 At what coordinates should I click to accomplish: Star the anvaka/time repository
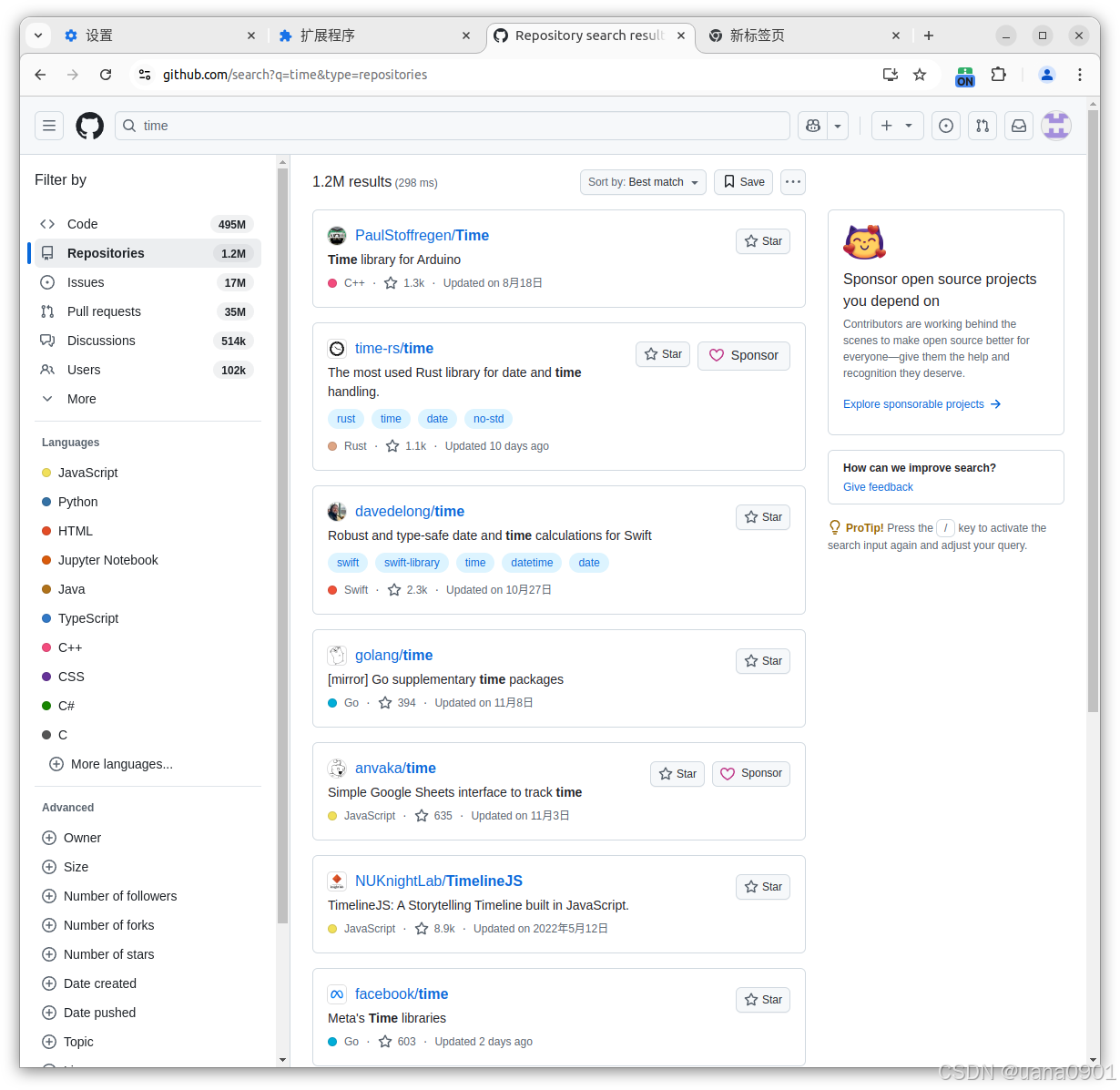point(677,774)
